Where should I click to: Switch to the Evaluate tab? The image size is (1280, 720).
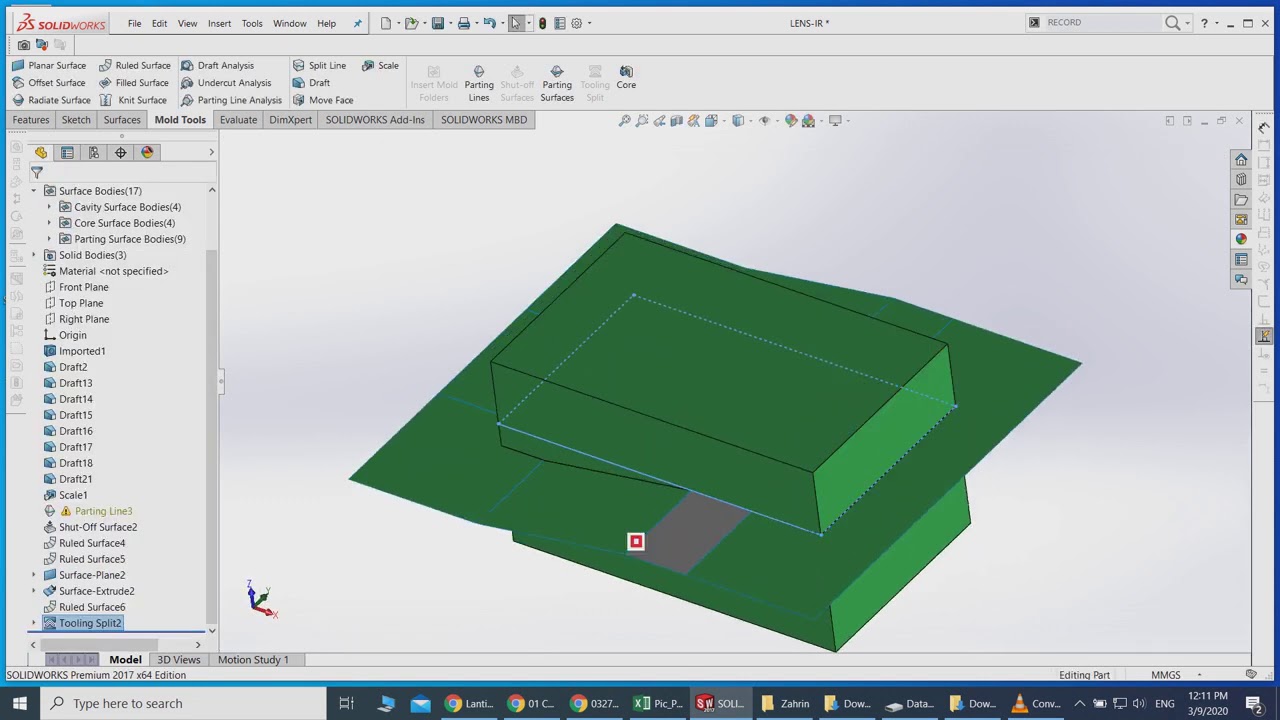click(238, 120)
